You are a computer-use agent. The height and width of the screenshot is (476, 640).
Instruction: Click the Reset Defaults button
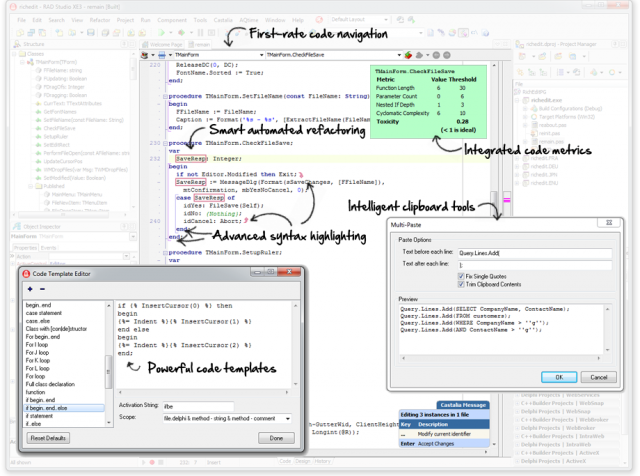point(48,438)
